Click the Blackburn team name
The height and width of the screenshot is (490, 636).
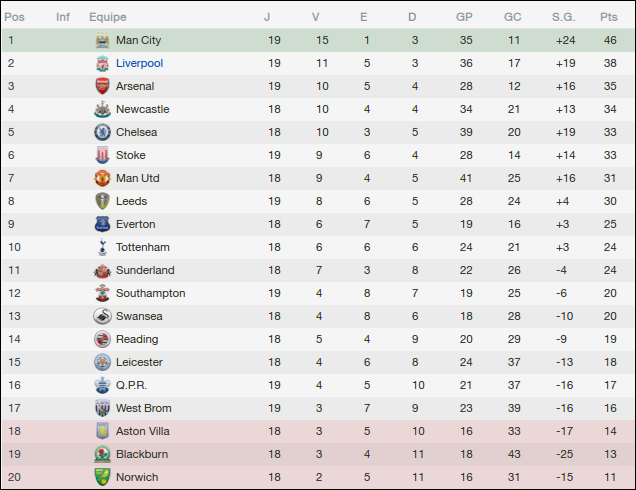(x=142, y=454)
